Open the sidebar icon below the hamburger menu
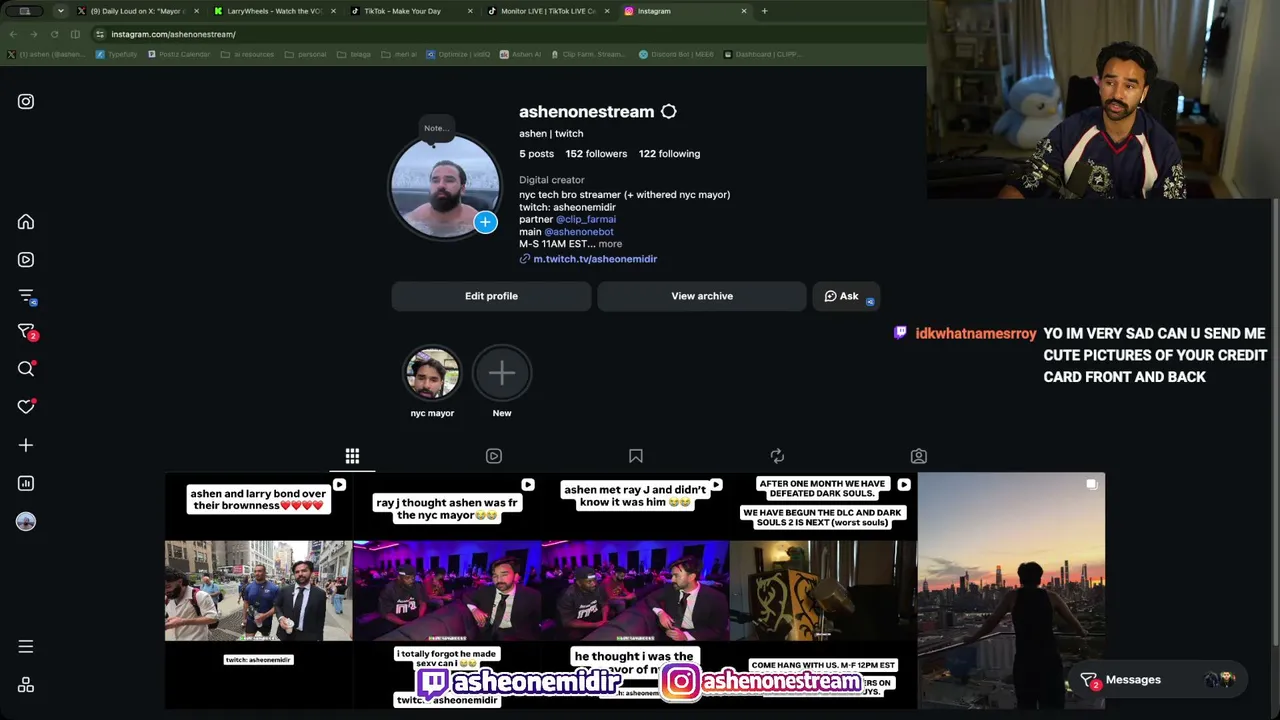The width and height of the screenshot is (1280, 720). pos(26,685)
